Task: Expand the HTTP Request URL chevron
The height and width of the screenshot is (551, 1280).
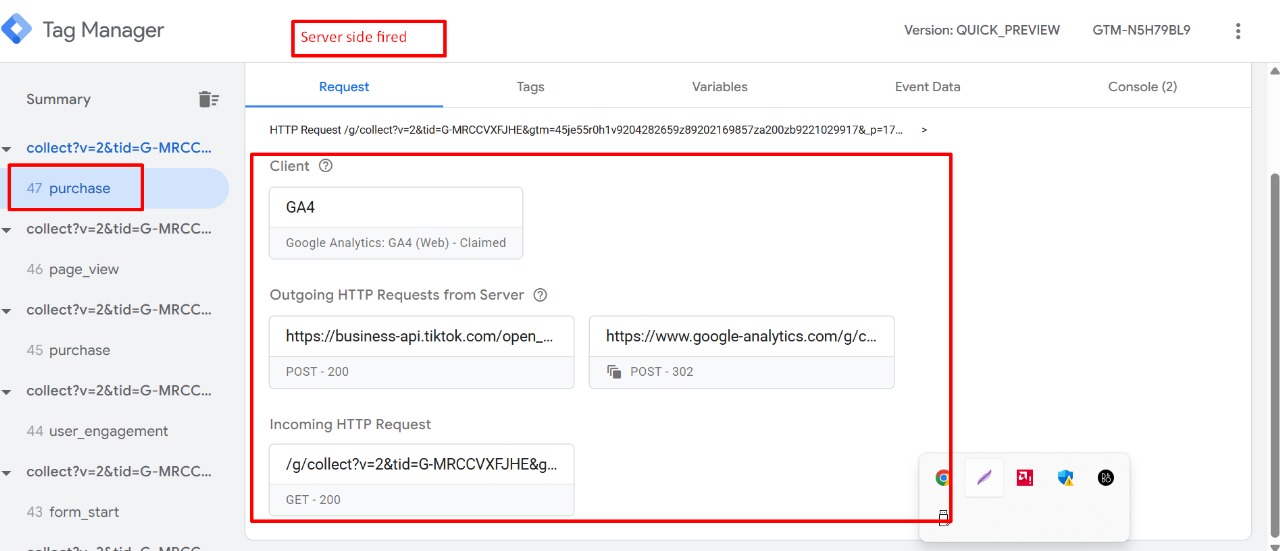Action: click(x=924, y=130)
